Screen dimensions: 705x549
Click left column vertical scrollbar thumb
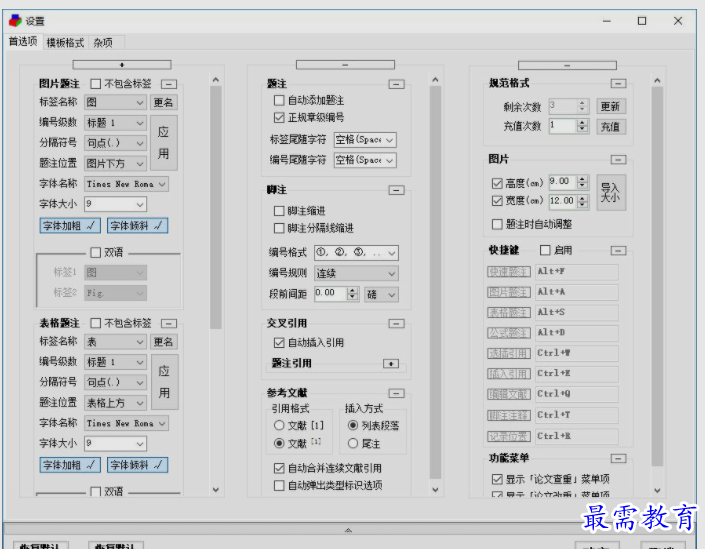(x=216, y=207)
